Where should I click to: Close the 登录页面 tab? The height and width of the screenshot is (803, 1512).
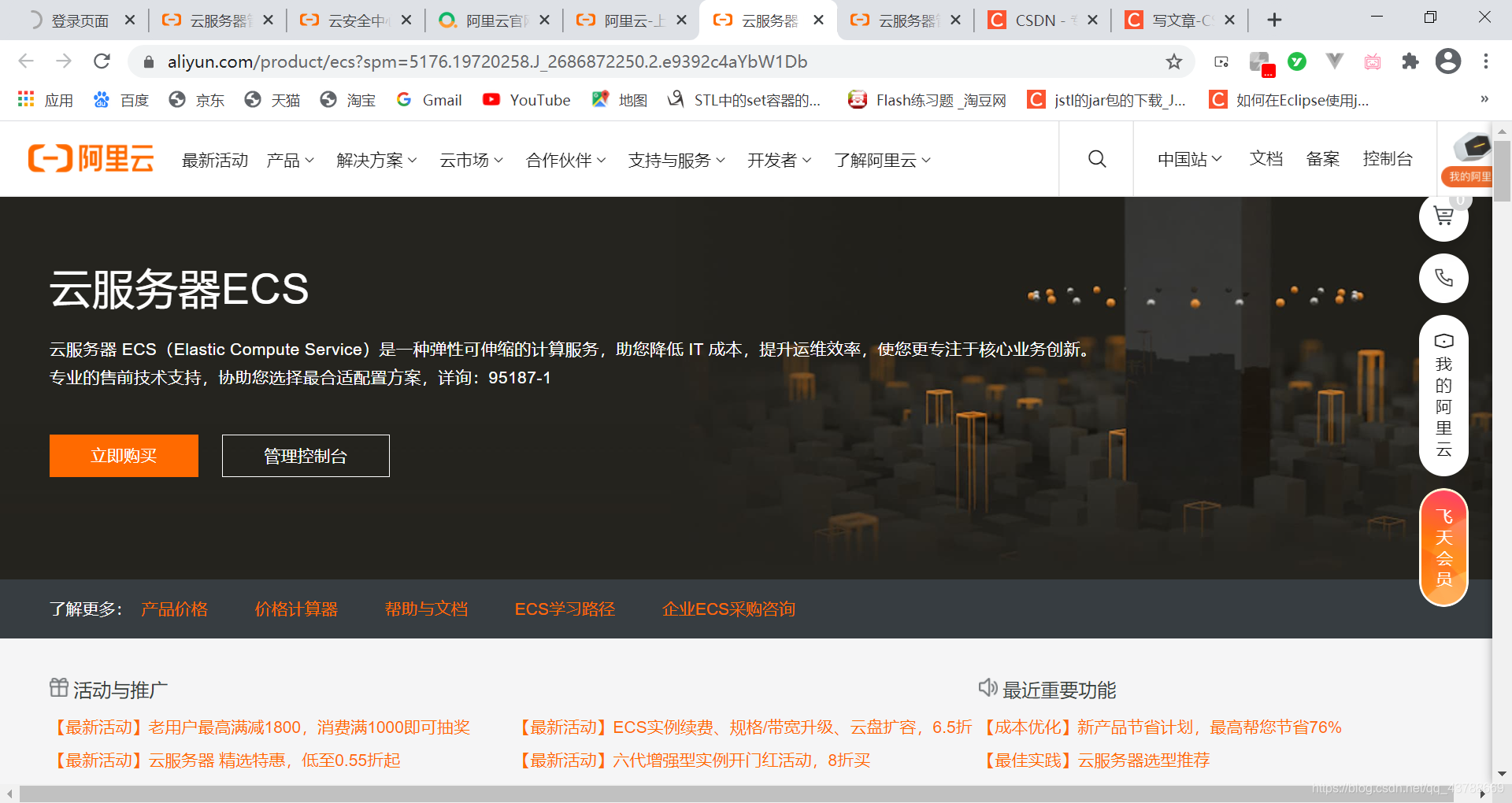pos(130,20)
